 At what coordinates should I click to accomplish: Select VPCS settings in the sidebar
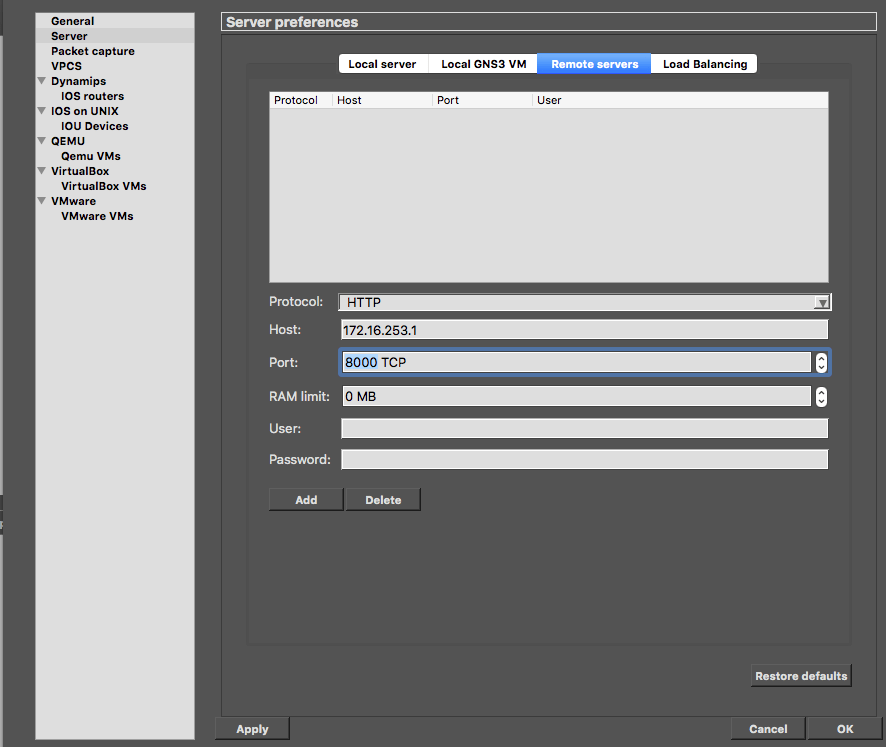[x=68, y=66]
